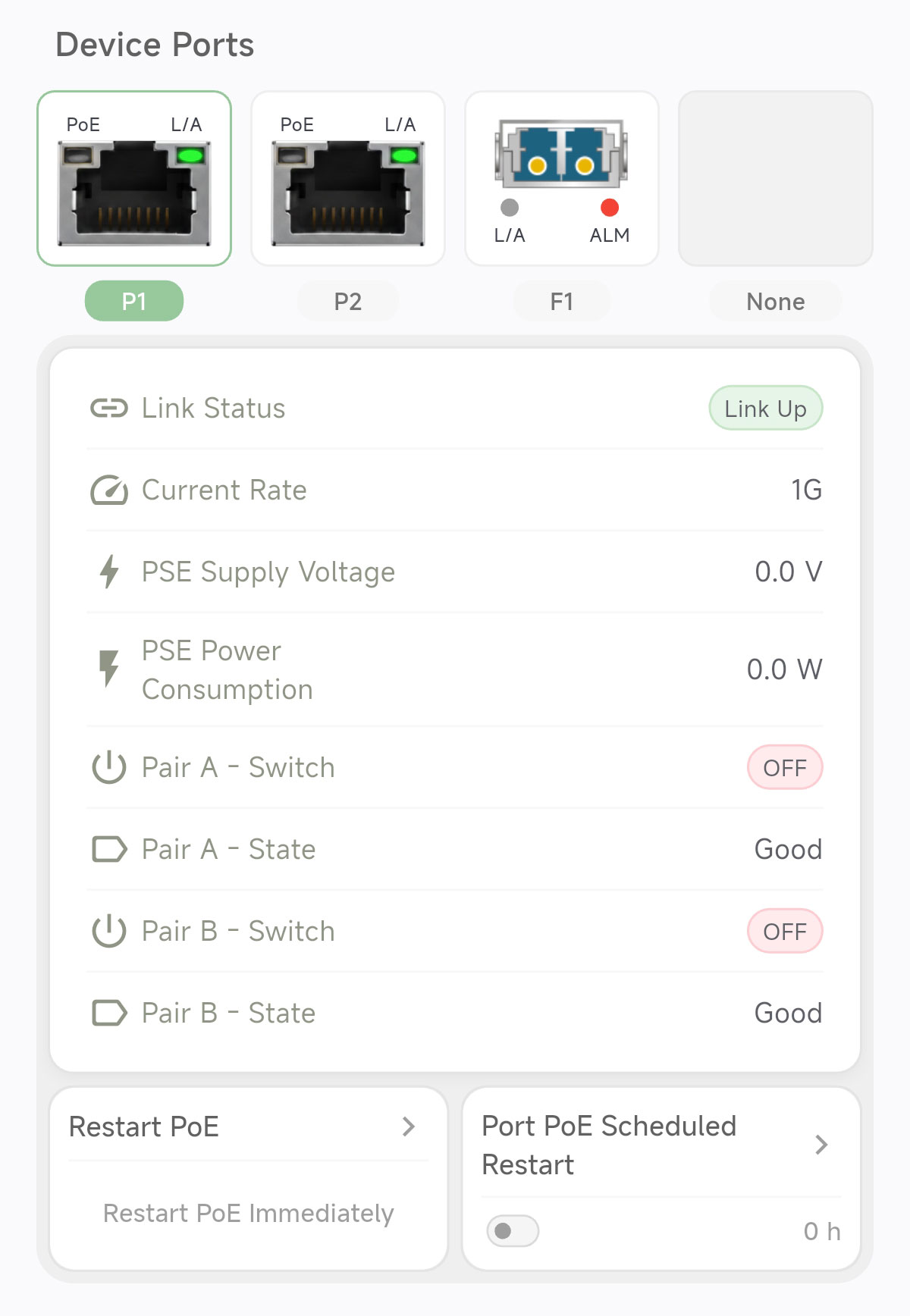
Task: Click the Current Rate speedometer icon
Action: point(109,490)
